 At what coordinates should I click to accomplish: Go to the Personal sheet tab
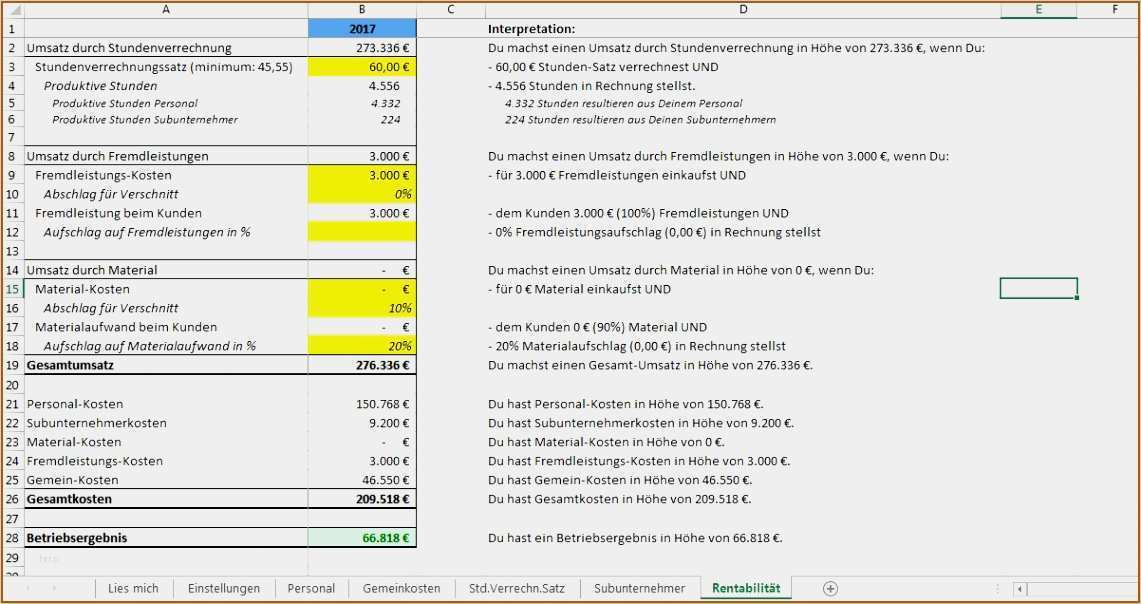tap(311, 588)
